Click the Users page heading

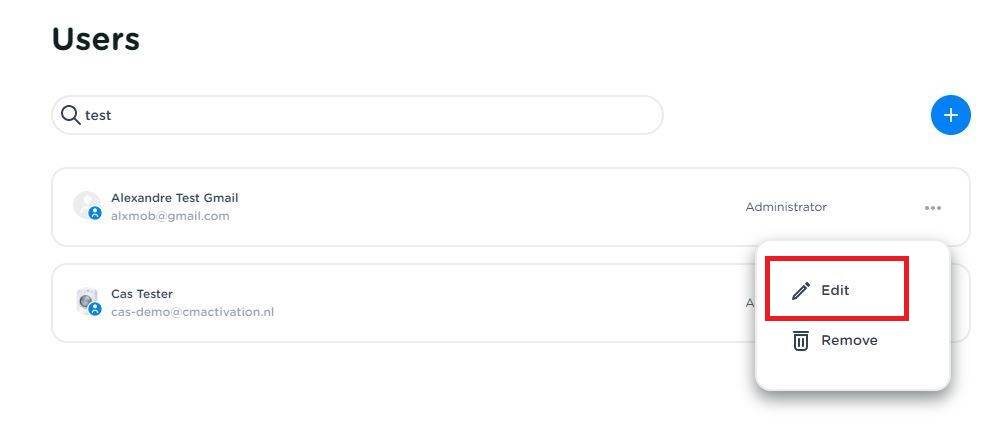pos(96,40)
